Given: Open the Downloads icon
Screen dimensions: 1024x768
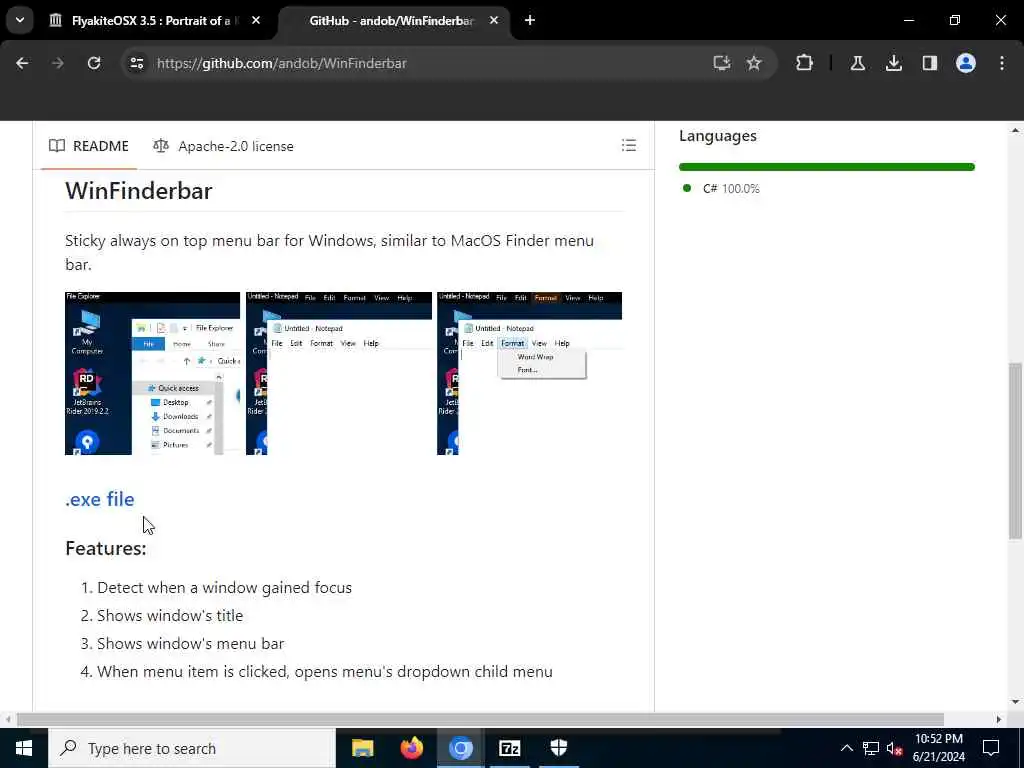Looking at the screenshot, I should tap(894, 63).
